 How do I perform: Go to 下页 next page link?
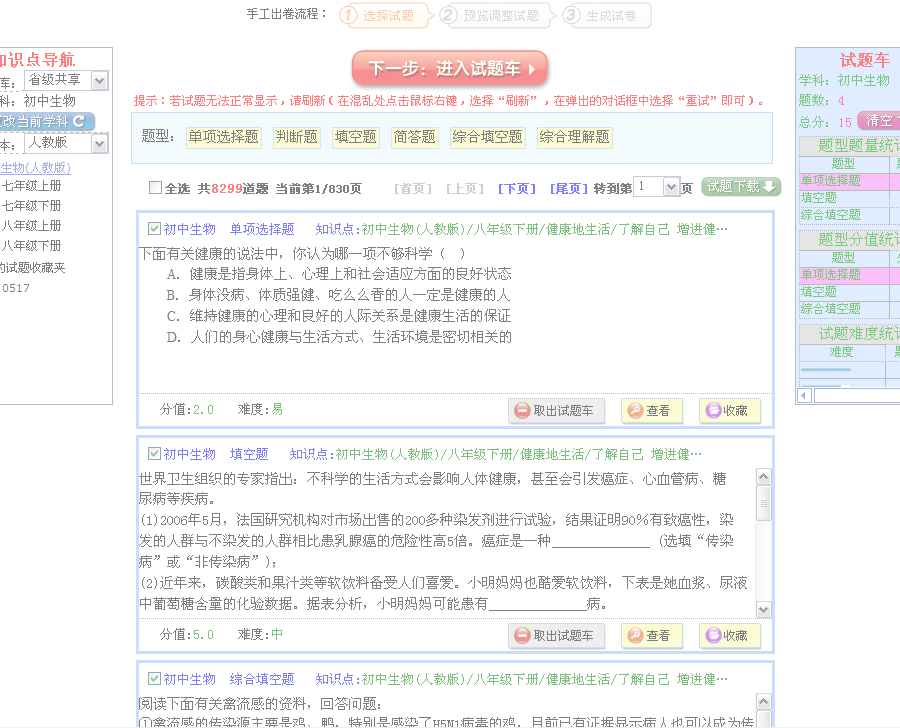[517, 188]
